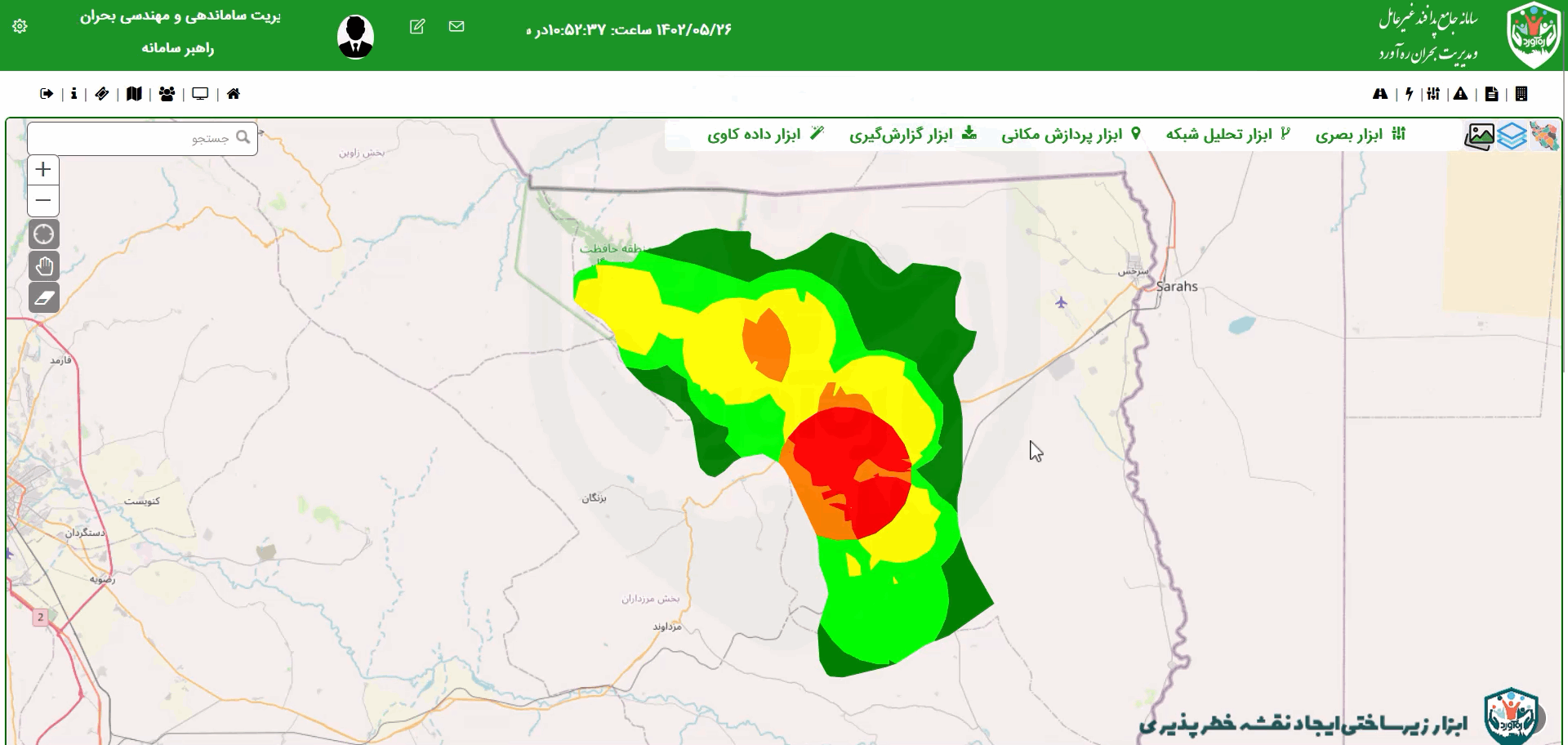The height and width of the screenshot is (745, 1568).
Task: Open the folded map icon
Action: (134, 94)
